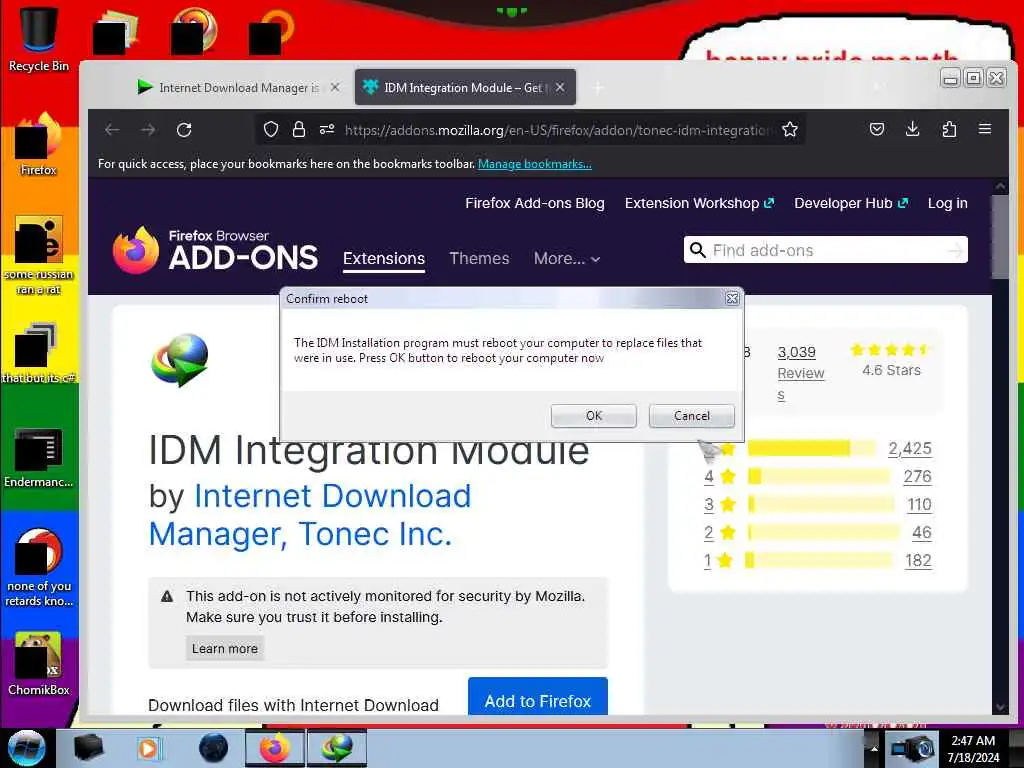Go back using the browser back arrow
This screenshot has width=1024, height=768.
pos(112,129)
